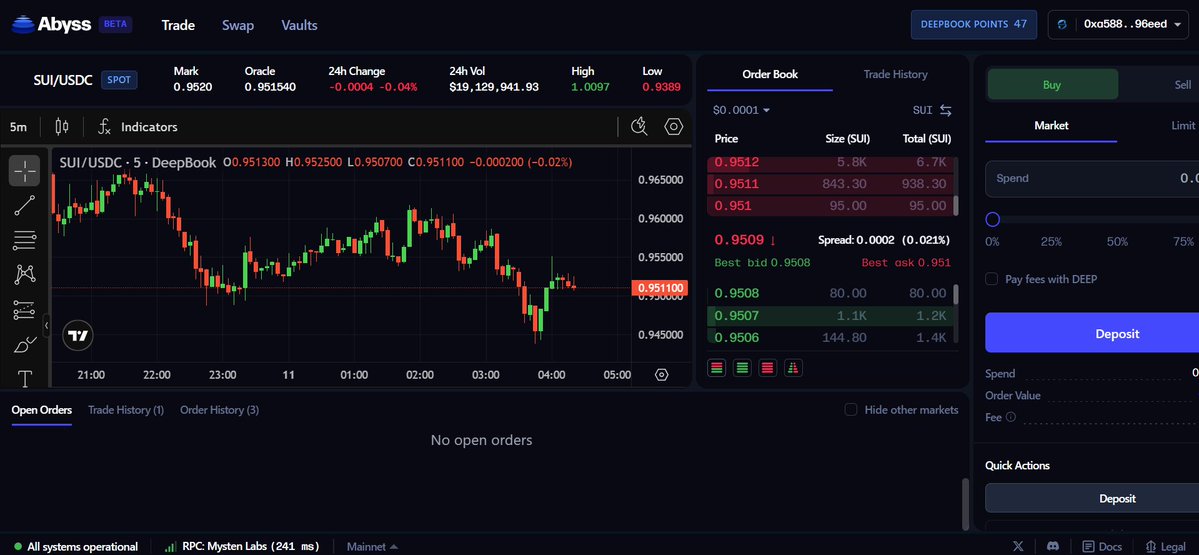Switch to the Order Book tab
This screenshot has height=555, width=1199.
(x=770, y=74)
